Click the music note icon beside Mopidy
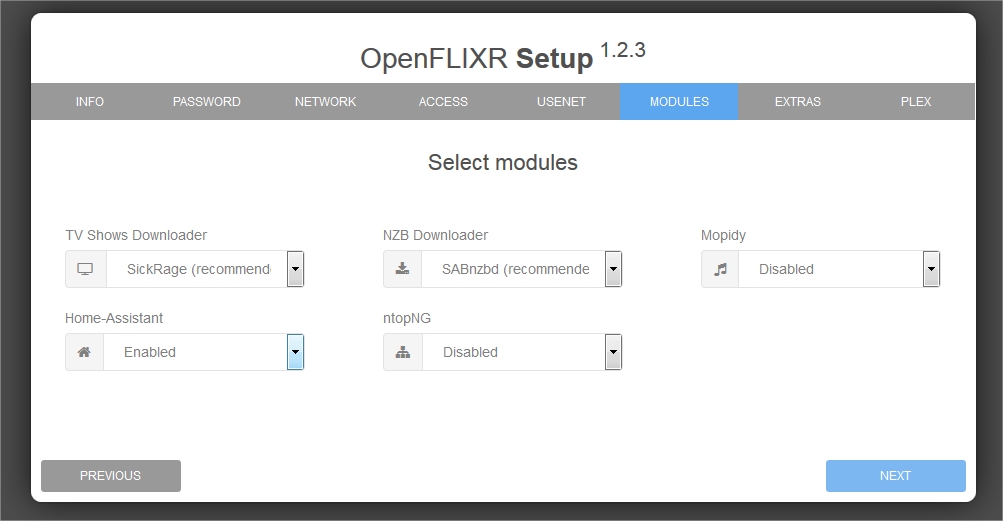1003x521 pixels. point(720,269)
